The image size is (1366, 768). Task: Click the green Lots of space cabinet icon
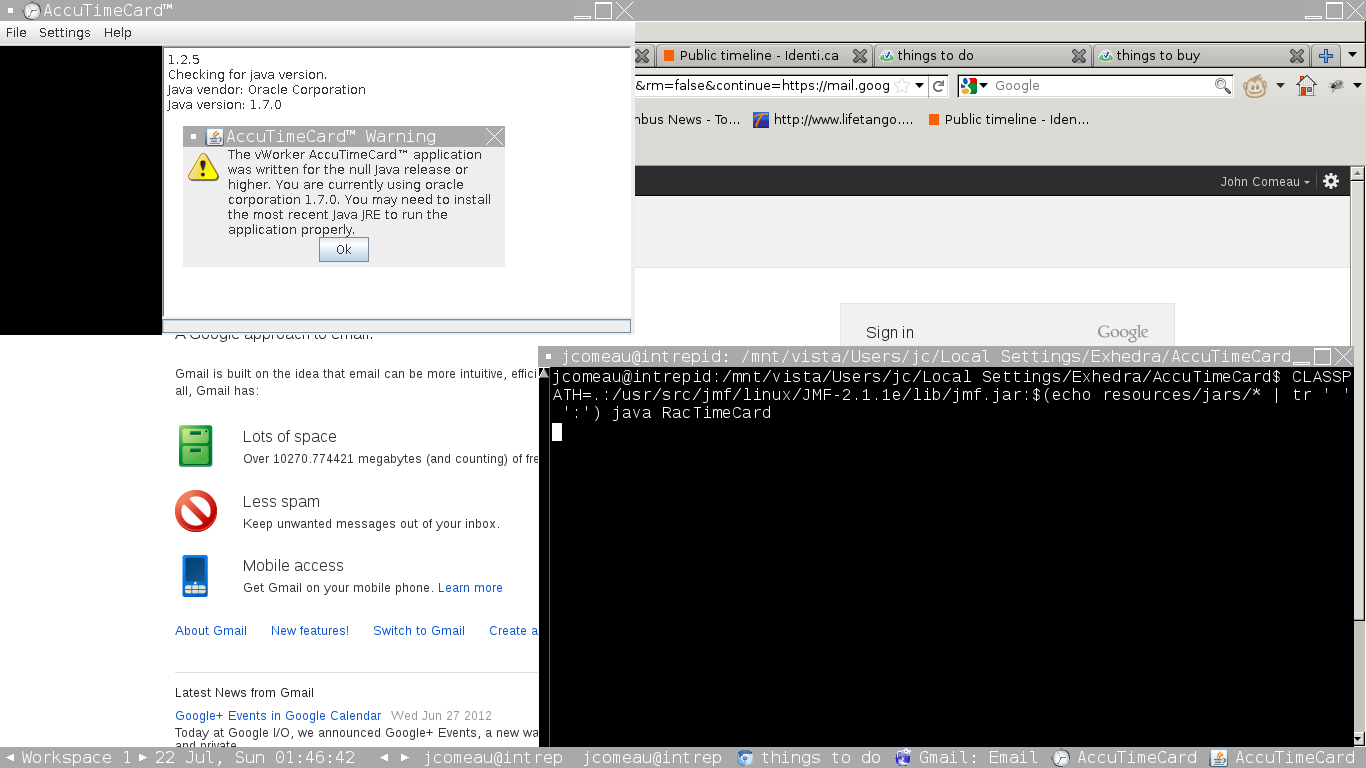(x=195, y=446)
